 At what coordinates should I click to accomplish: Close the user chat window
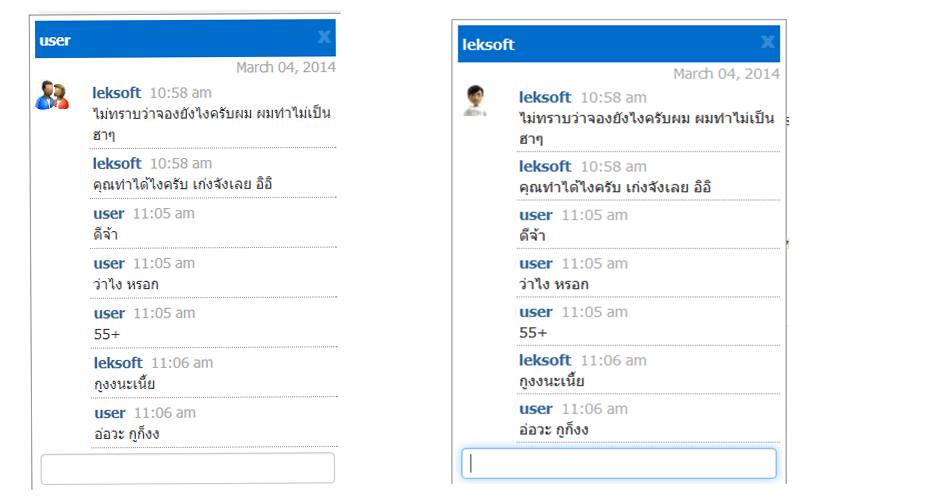tap(324, 37)
